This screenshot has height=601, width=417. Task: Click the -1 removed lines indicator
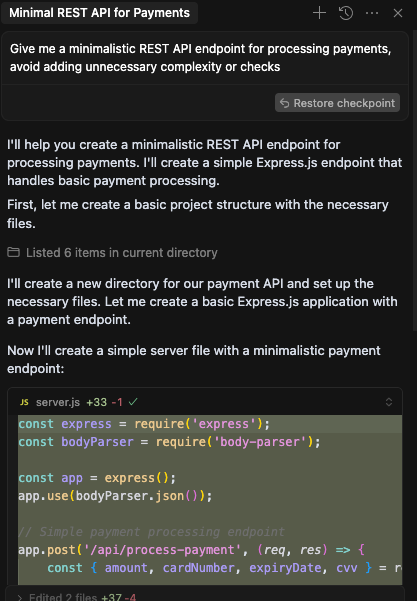(x=117, y=402)
